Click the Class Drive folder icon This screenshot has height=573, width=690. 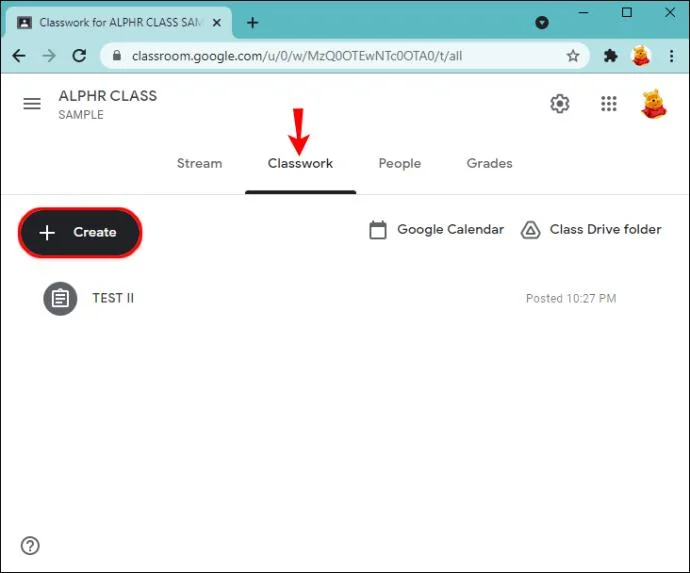(x=531, y=230)
